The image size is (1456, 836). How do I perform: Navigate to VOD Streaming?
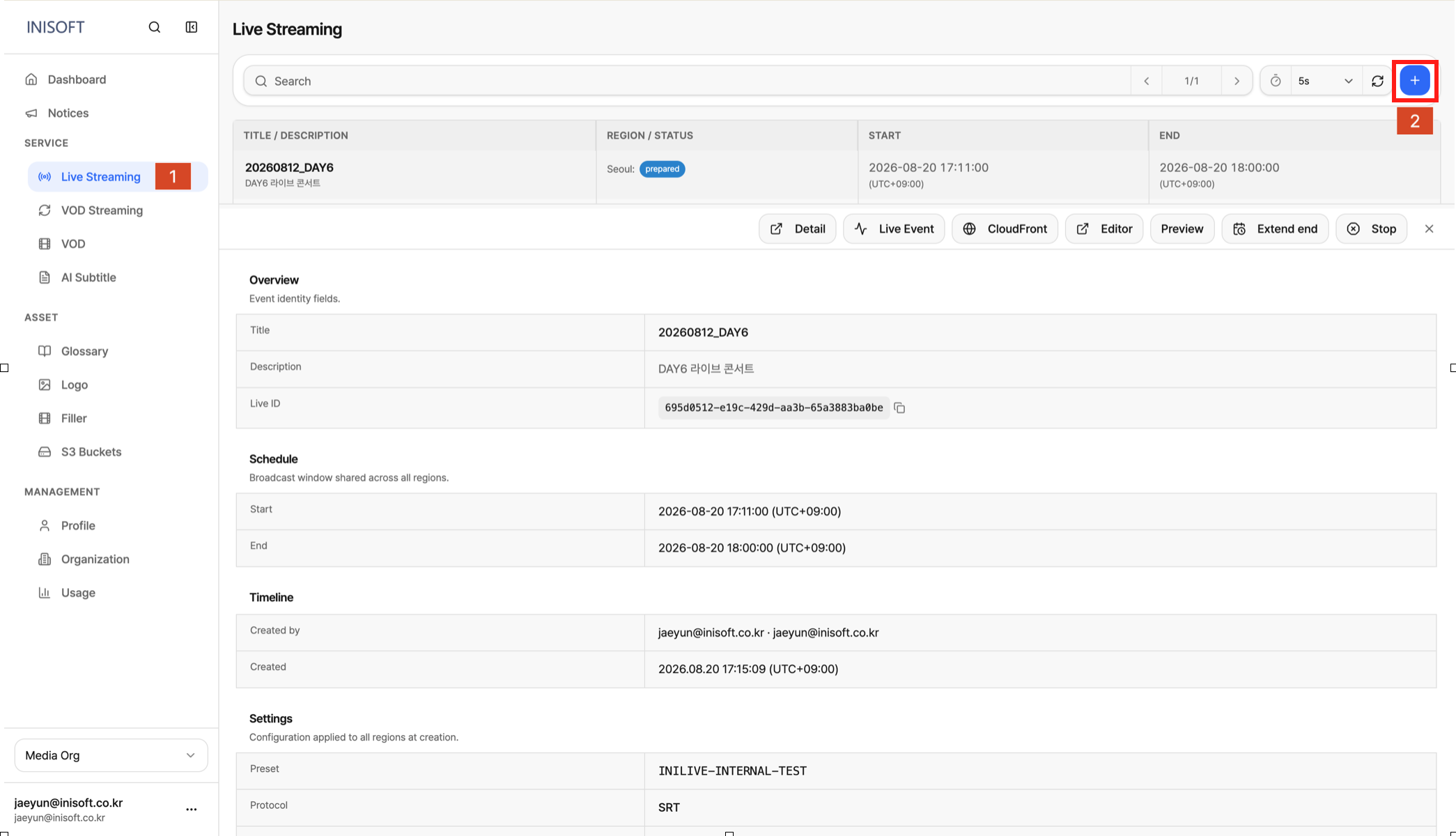pyautogui.click(x=102, y=210)
